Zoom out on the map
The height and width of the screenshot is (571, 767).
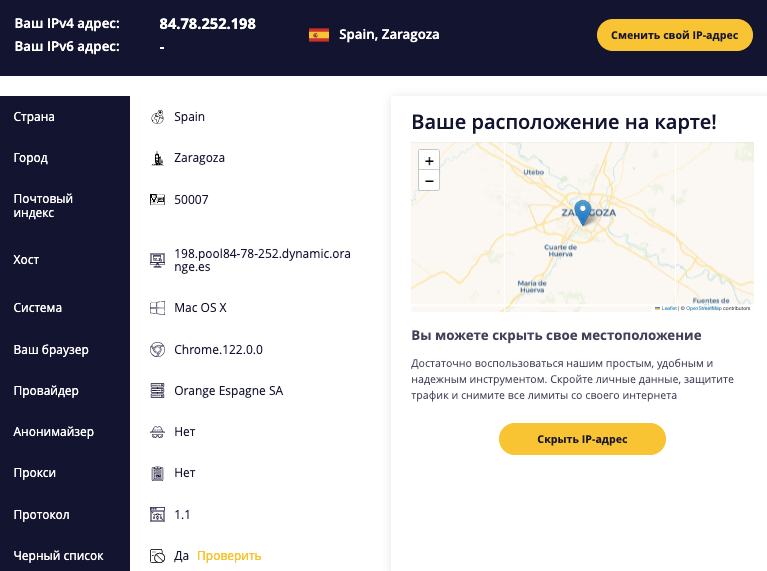[429, 181]
